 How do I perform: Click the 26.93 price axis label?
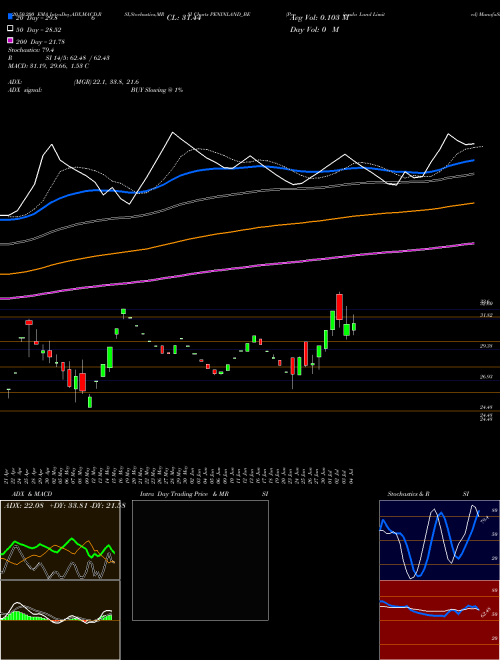486,377
